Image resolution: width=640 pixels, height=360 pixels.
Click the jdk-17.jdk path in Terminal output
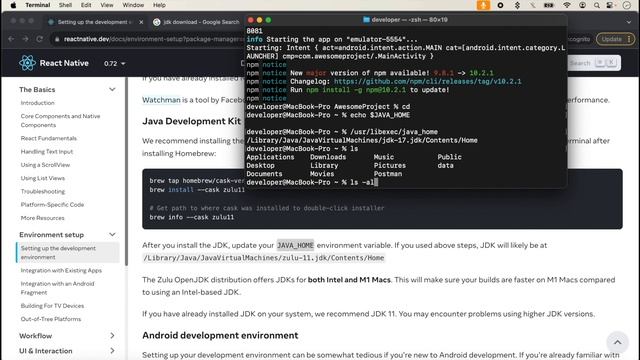[362, 140]
